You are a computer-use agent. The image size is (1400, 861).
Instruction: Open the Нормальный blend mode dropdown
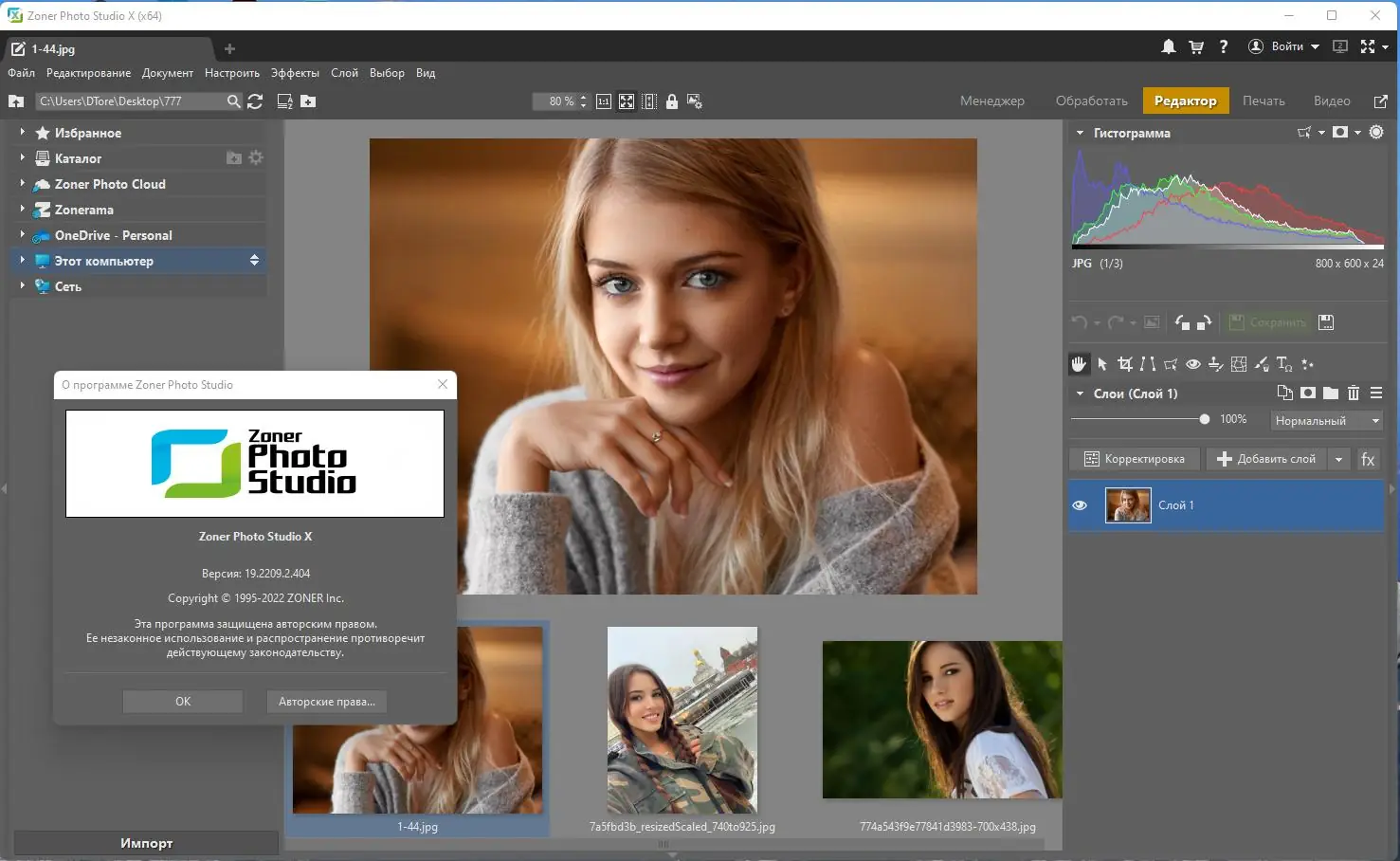pyautogui.click(x=1326, y=420)
